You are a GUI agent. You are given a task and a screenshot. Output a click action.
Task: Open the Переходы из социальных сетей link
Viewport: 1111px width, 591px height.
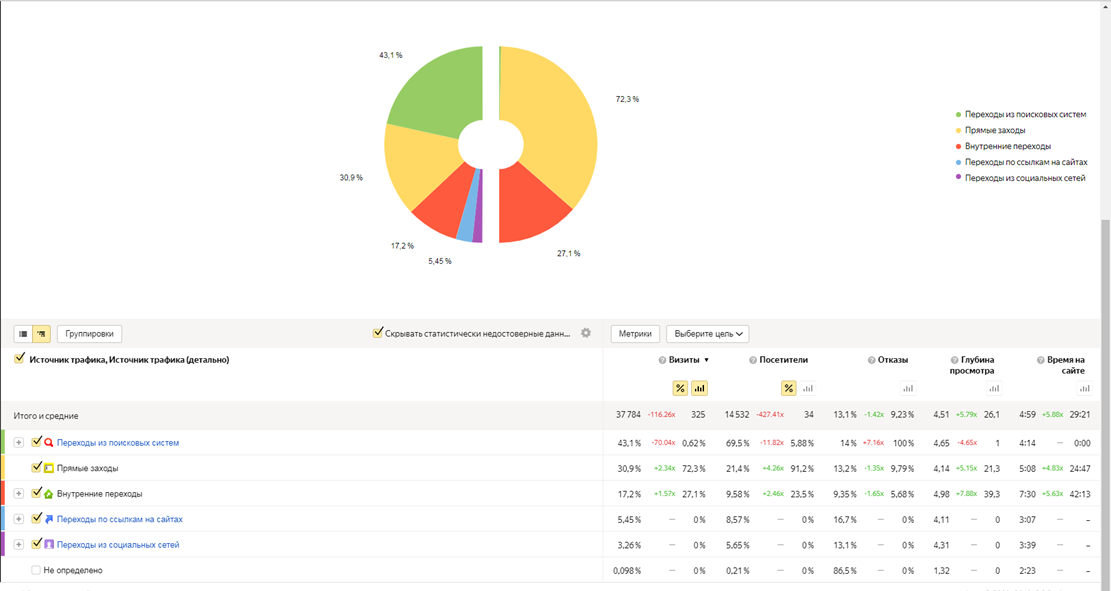[118, 545]
